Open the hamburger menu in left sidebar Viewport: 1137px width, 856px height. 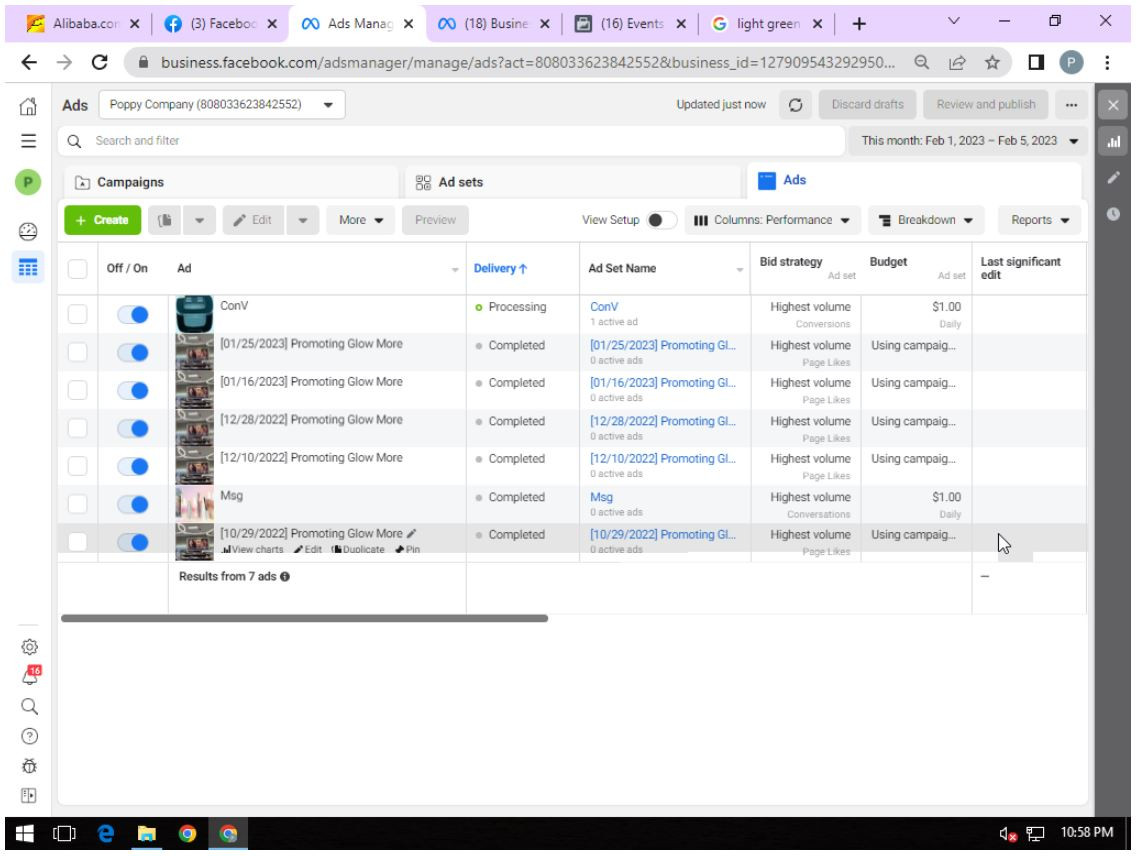(28, 141)
